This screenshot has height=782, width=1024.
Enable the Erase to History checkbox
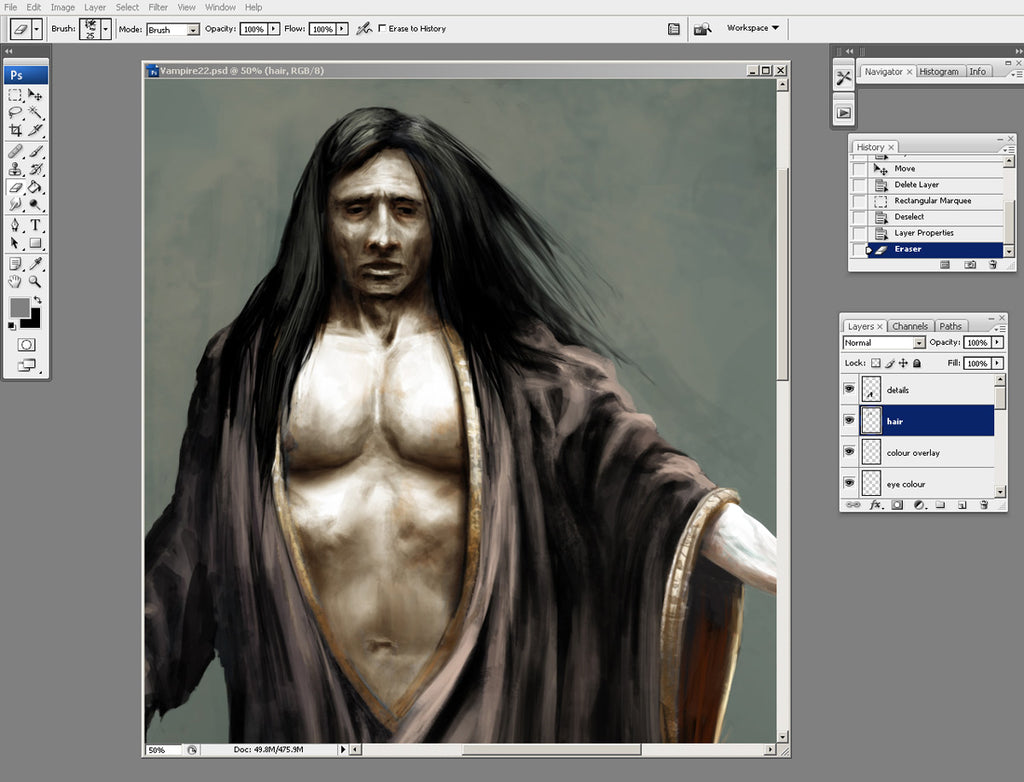382,29
